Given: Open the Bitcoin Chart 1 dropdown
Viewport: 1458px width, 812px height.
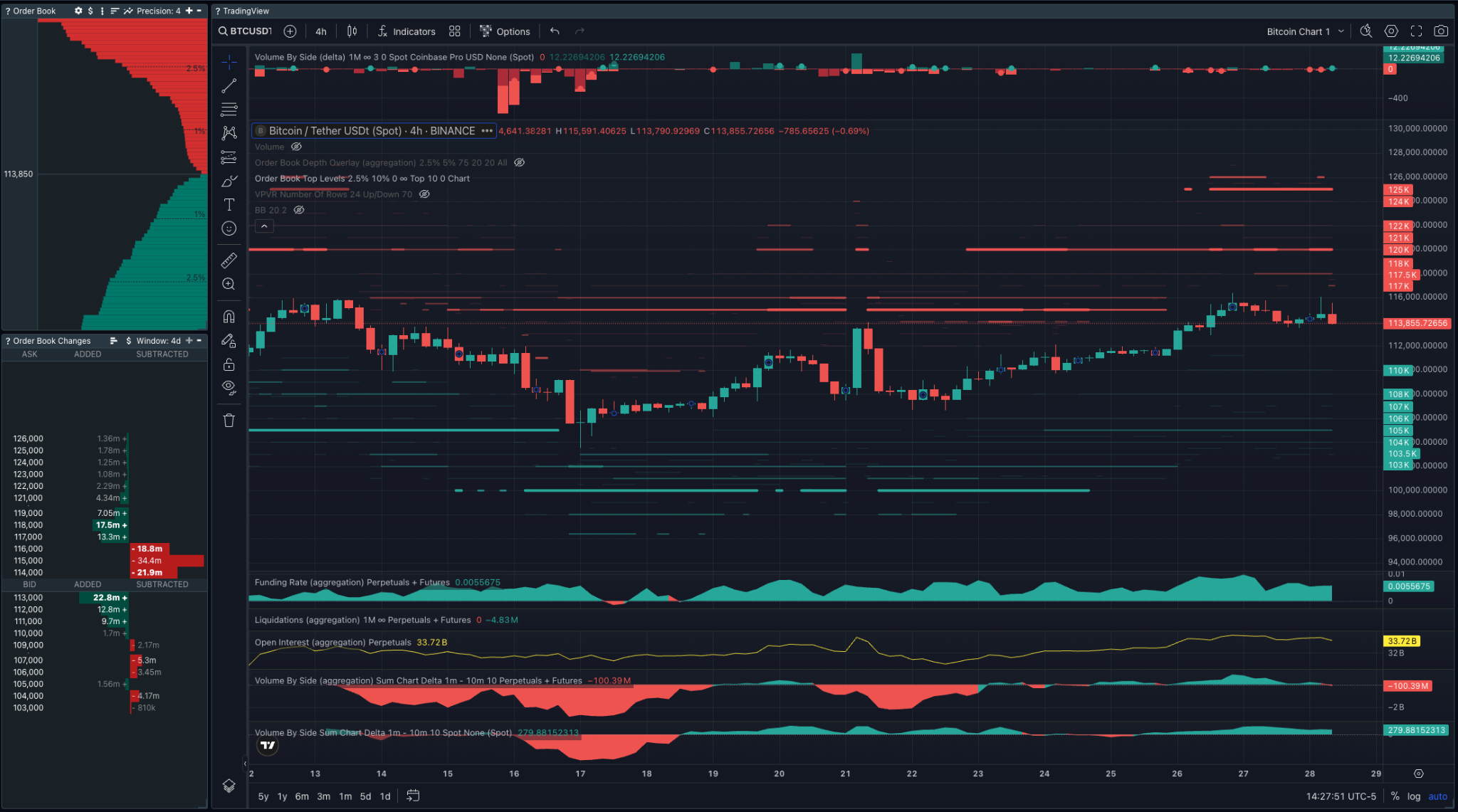Looking at the screenshot, I should click(x=1305, y=31).
